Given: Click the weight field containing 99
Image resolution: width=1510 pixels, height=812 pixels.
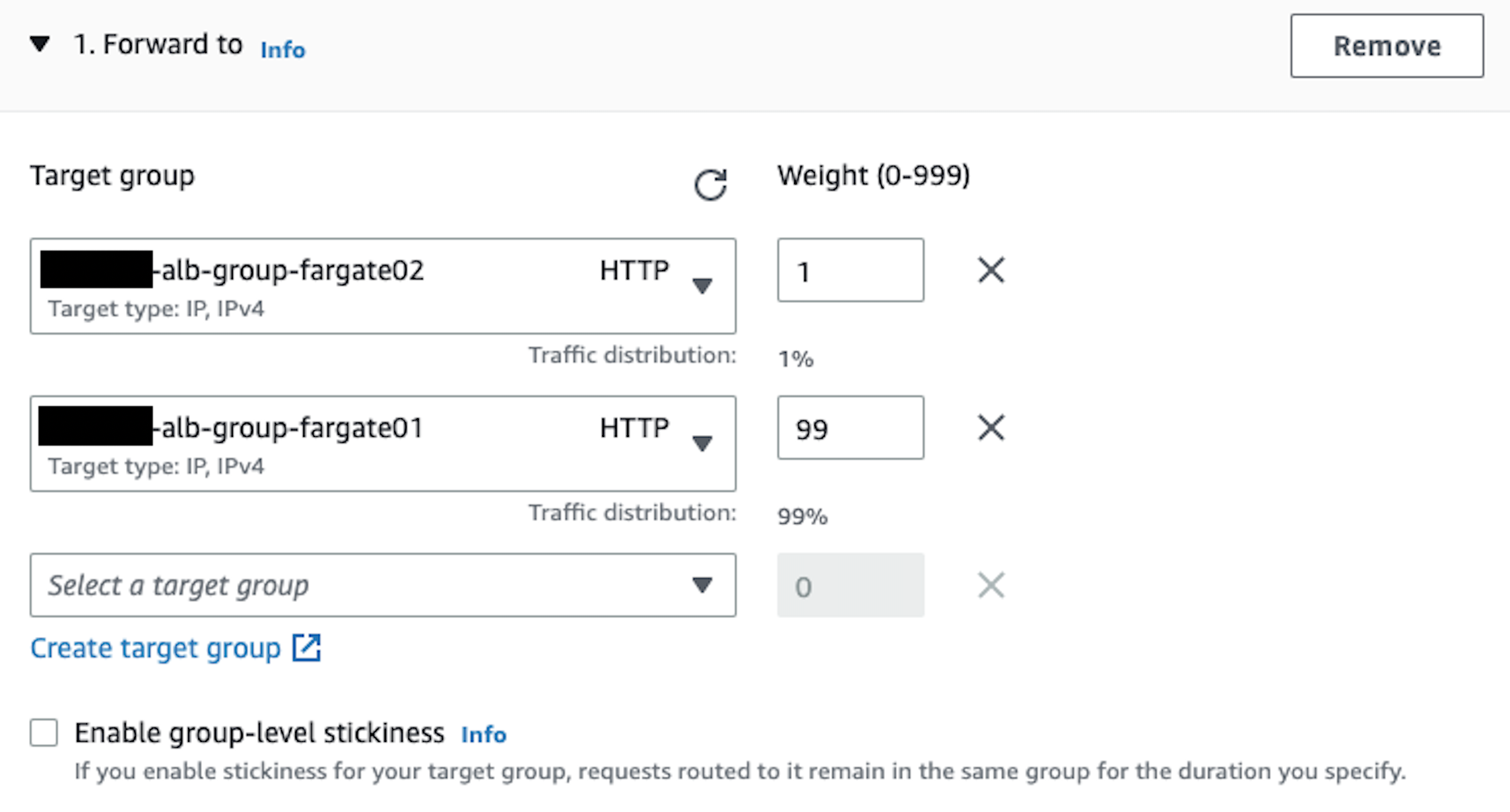Looking at the screenshot, I should pyautogui.click(x=850, y=428).
